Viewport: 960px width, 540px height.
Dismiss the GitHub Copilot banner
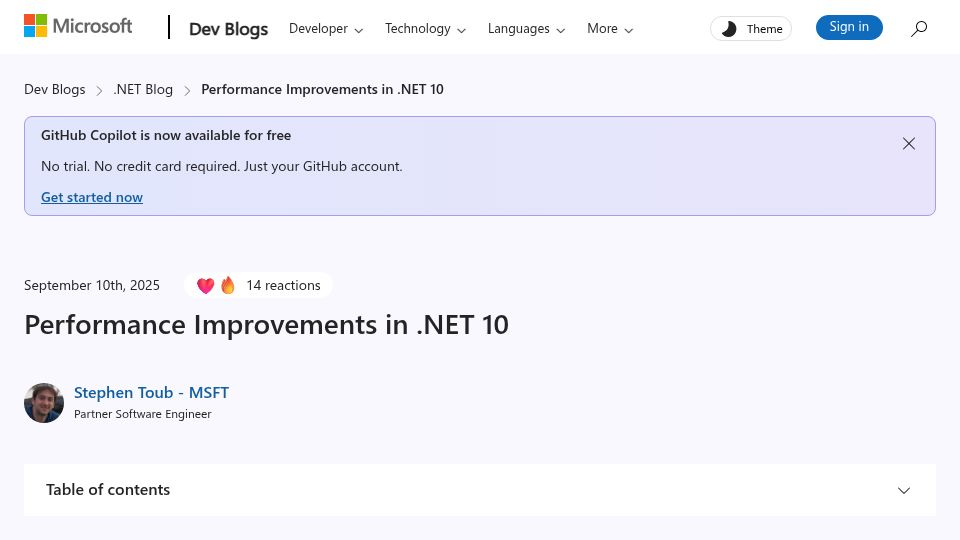tap(909, 144)
